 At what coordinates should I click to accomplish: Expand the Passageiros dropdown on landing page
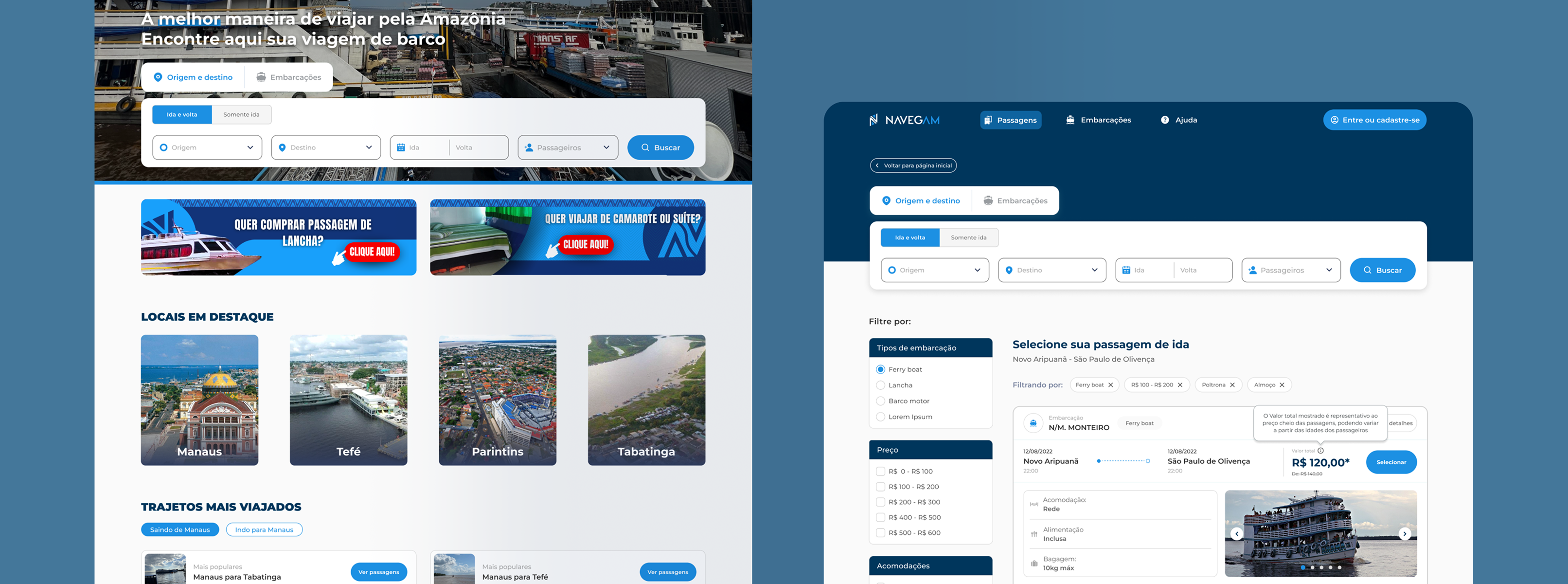(567, 147)
